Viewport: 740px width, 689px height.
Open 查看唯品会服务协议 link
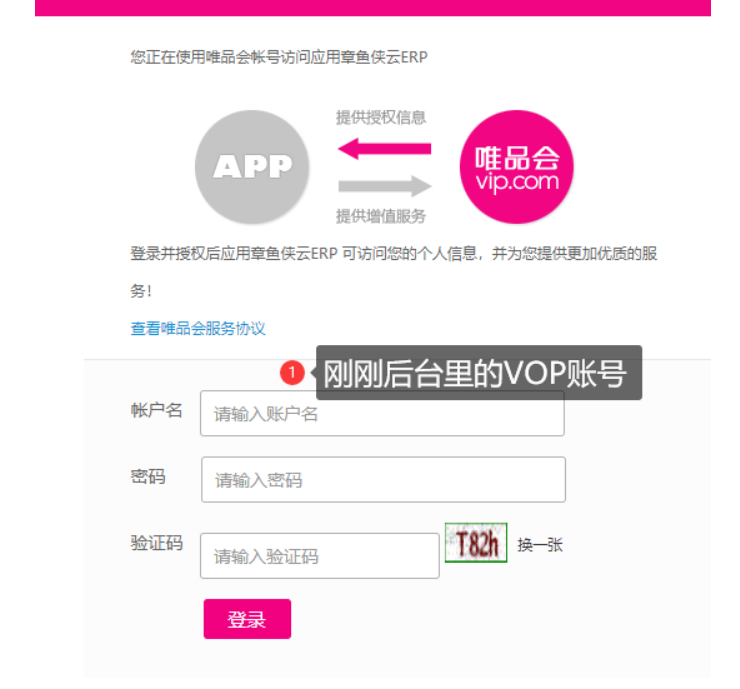(198, 328)
